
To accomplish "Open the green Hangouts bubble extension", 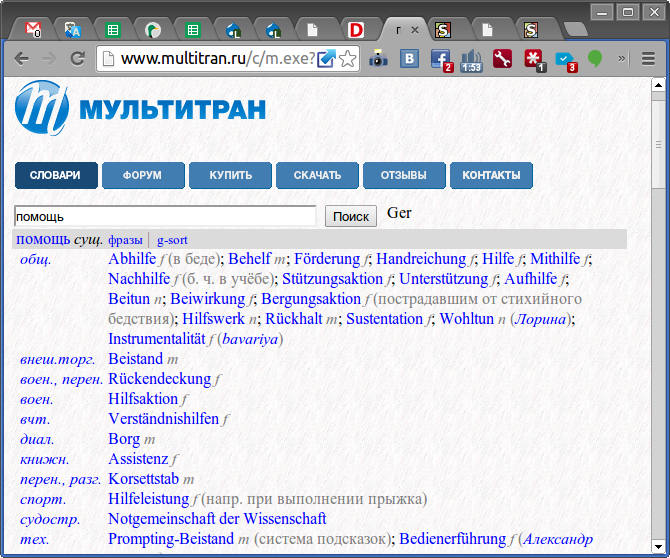I will point(595,59).
